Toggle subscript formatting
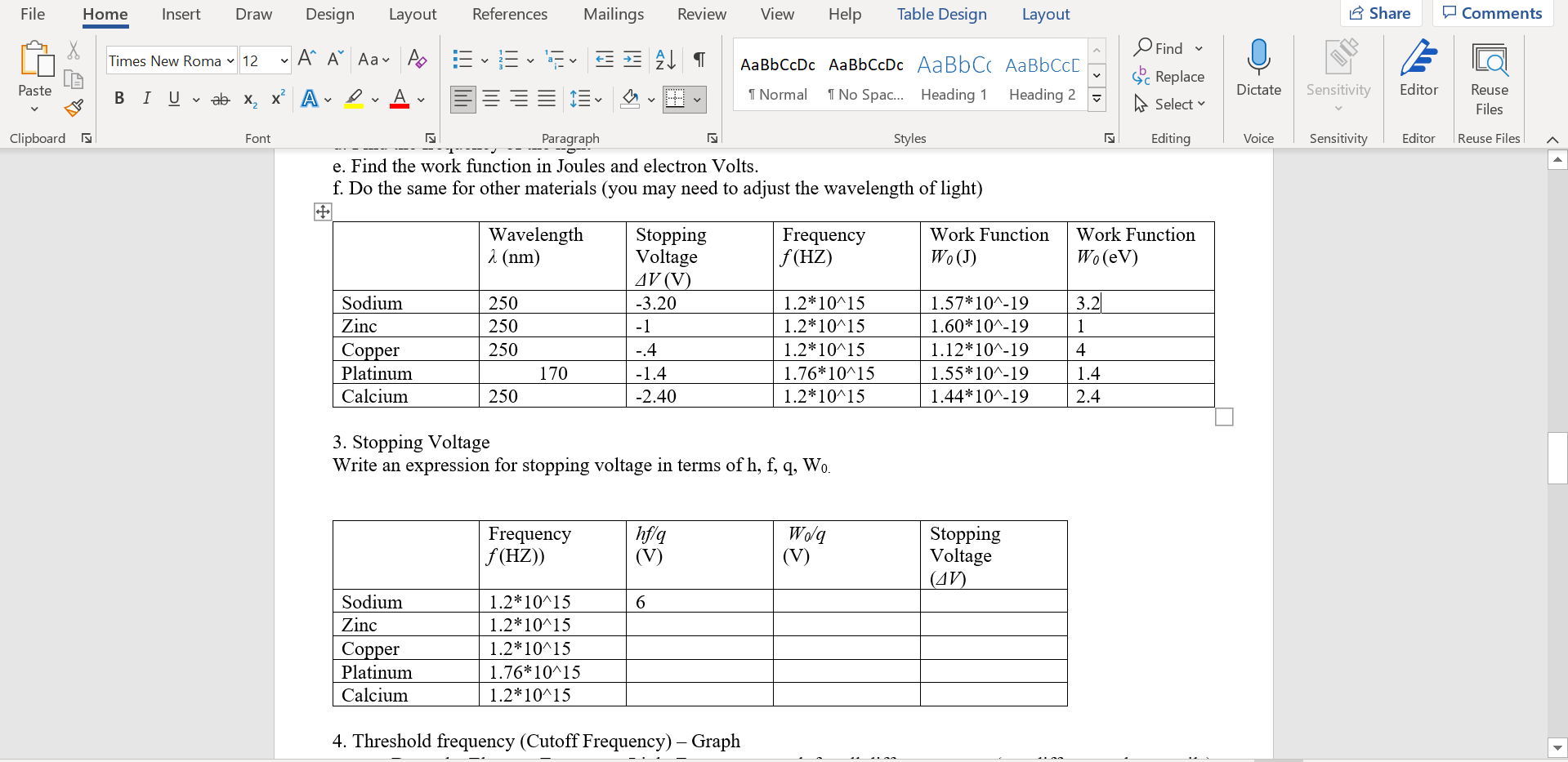 pos(250,100)
